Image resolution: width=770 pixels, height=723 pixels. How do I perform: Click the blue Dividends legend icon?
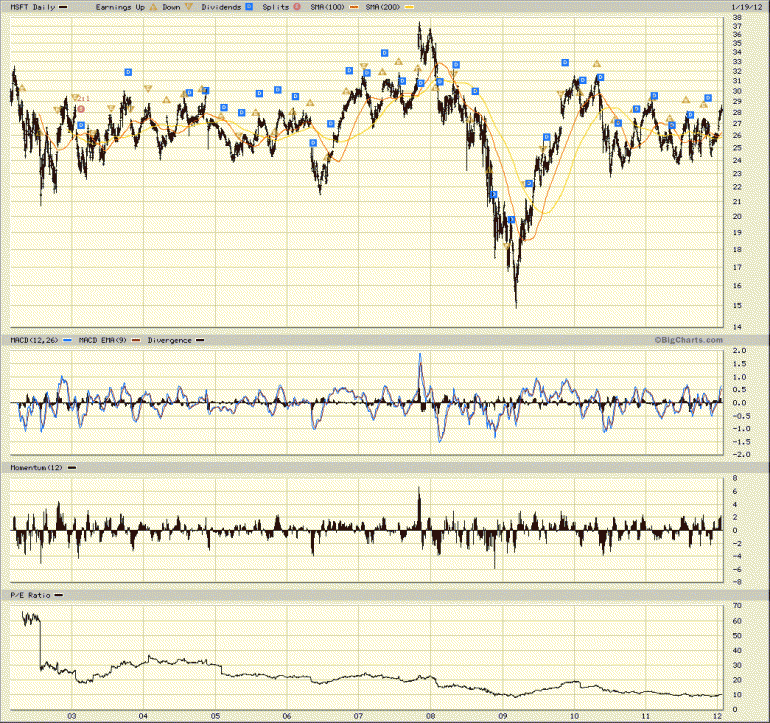(x=249, y=7)
